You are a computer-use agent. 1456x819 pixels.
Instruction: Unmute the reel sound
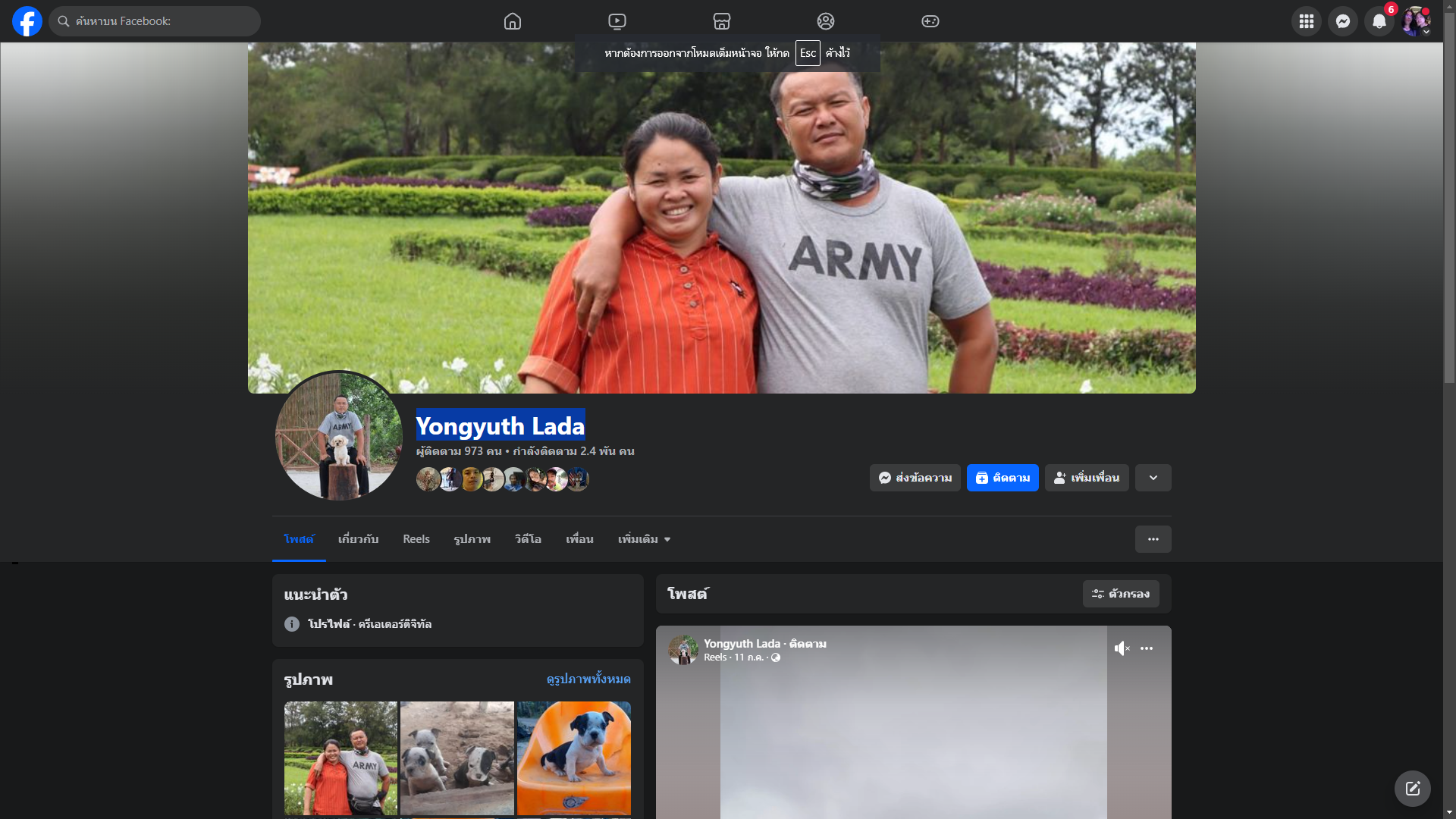coord(1122,648)
